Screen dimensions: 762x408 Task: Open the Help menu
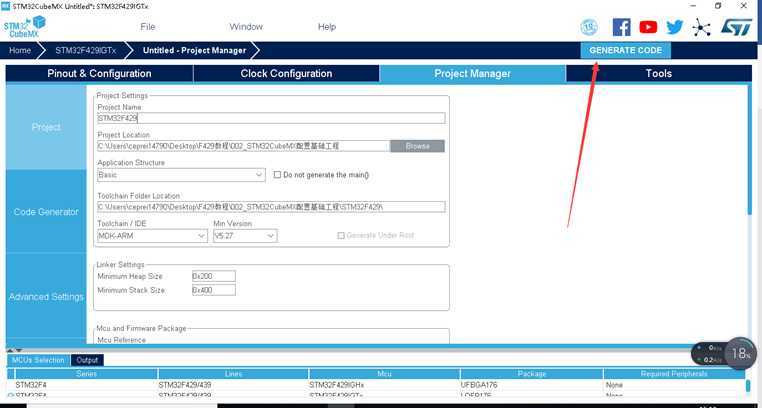(x=327, y=27)
